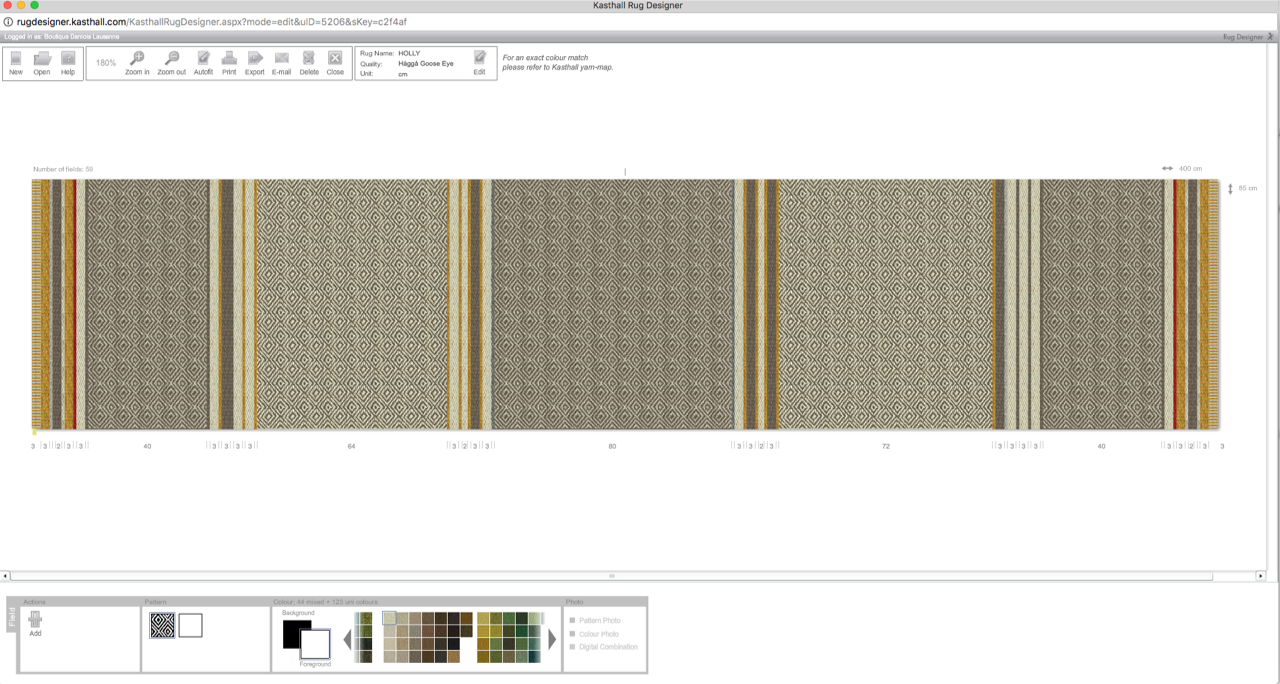Show previous colours with palette left arrow

[348, 638]
